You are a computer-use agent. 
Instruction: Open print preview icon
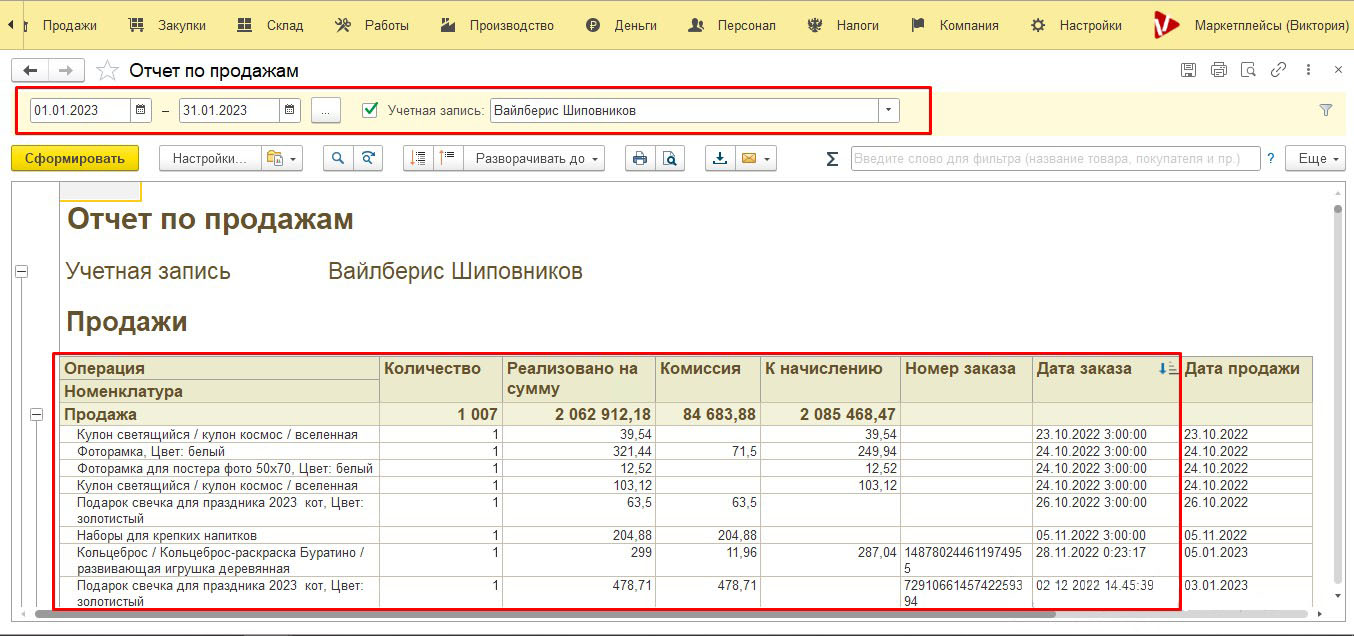pyautogui.click(x=670, y=158)
